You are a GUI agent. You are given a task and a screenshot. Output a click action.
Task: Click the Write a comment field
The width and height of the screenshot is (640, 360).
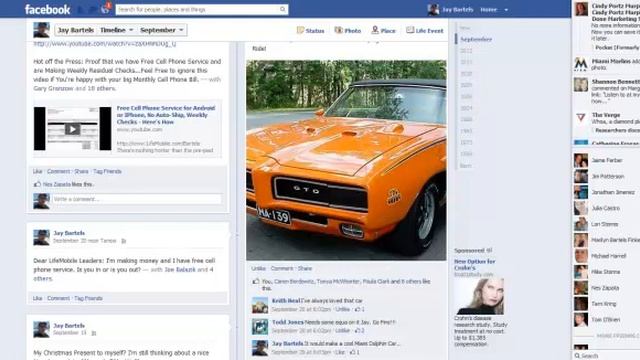137,199
